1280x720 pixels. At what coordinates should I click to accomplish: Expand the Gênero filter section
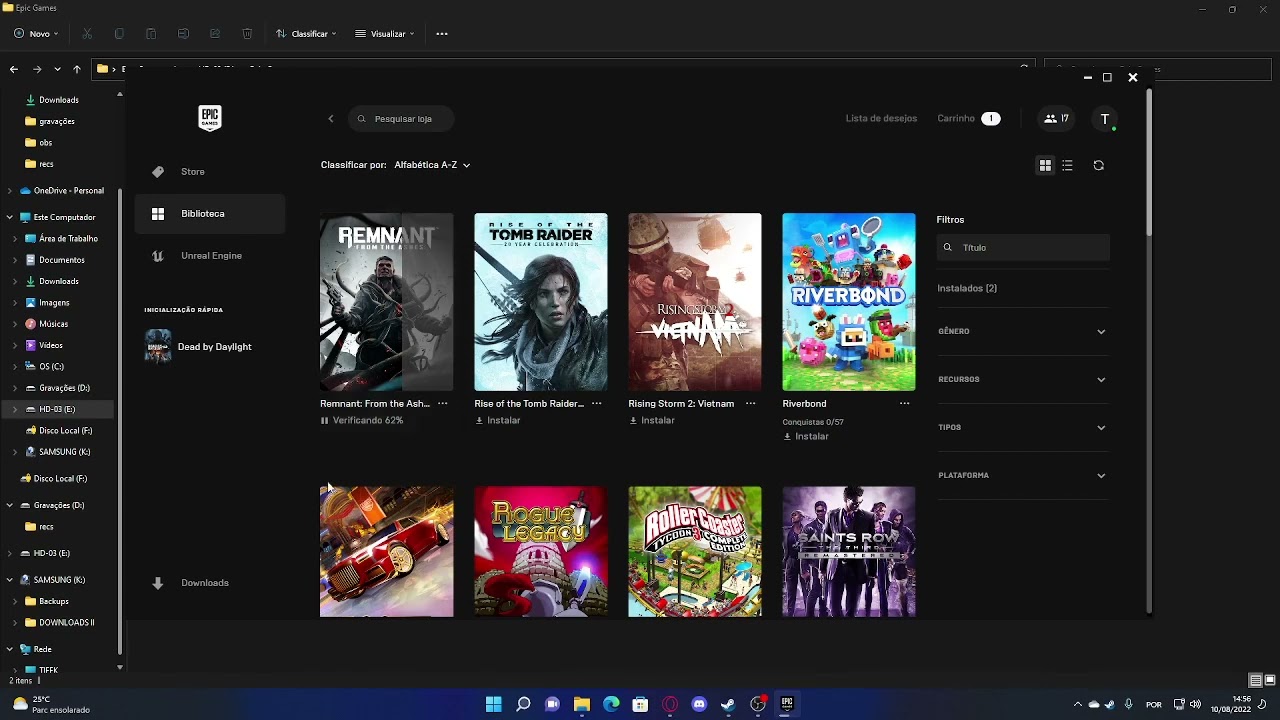click(1023, 332)
